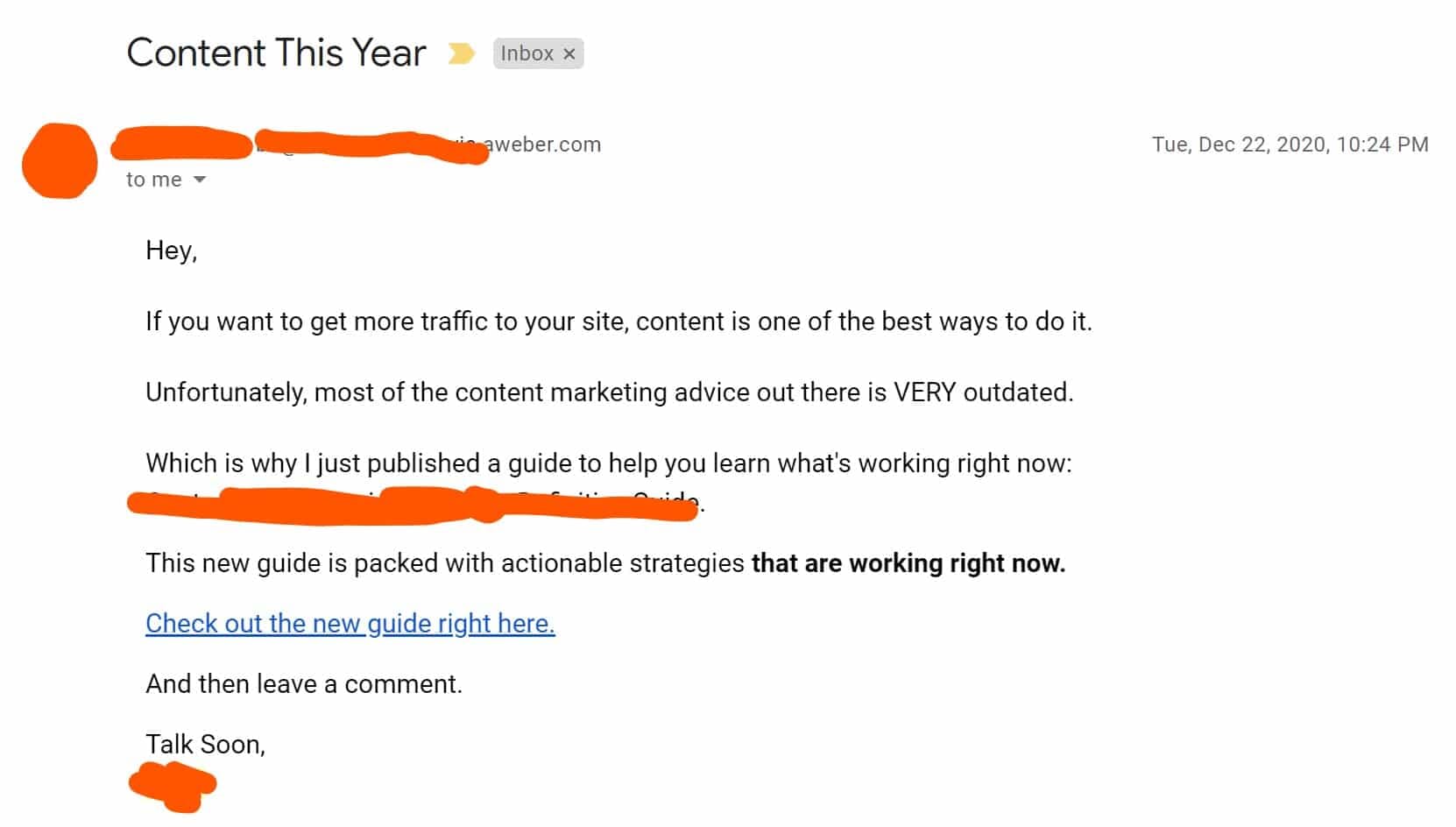Click the "Which is why I just published" line
This screenshot has width=1456, height=827.
[609, 463]
